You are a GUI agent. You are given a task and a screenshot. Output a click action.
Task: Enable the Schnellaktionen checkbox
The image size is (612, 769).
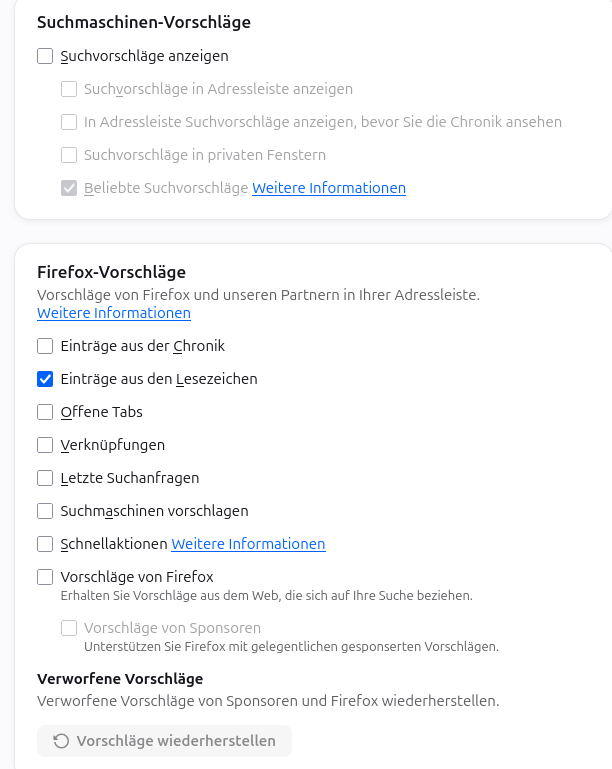tap(45, 543)
